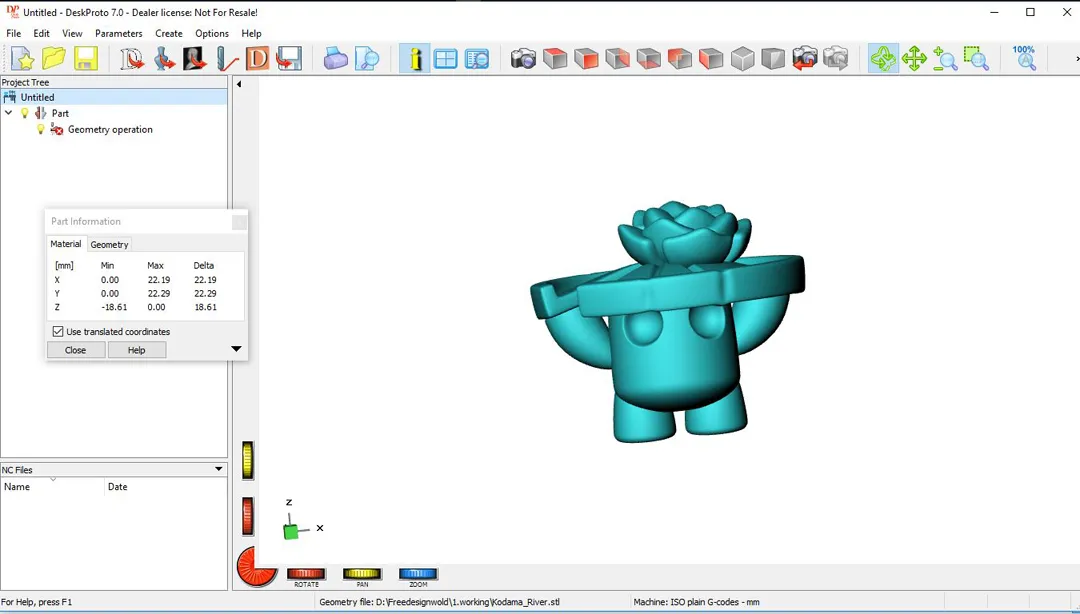Click the camera with red return arrow
The width and height of the screenshot is (1080, 614).
805,59
